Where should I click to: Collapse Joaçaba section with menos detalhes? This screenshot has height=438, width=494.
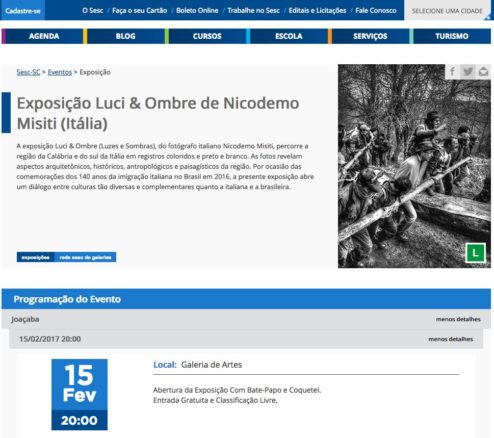point(458,319)
